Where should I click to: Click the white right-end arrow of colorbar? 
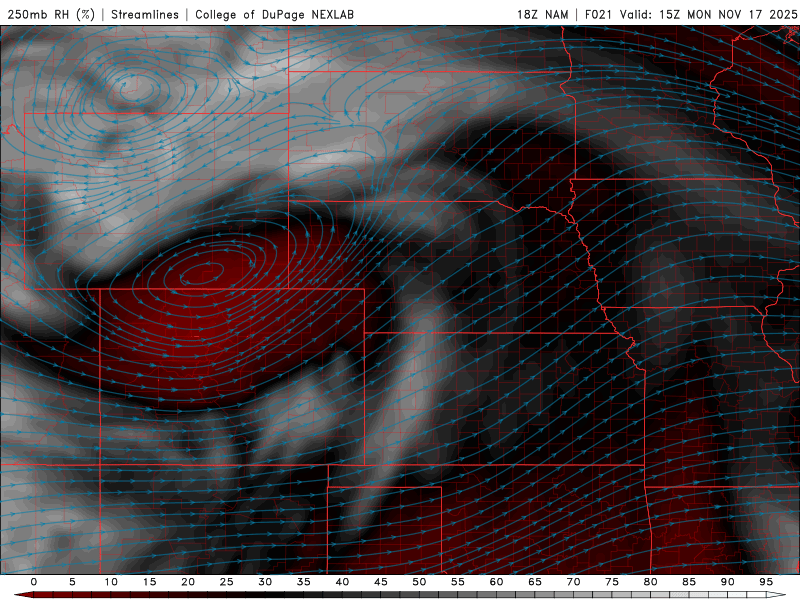pyautogui.click(x=777, y=595)
